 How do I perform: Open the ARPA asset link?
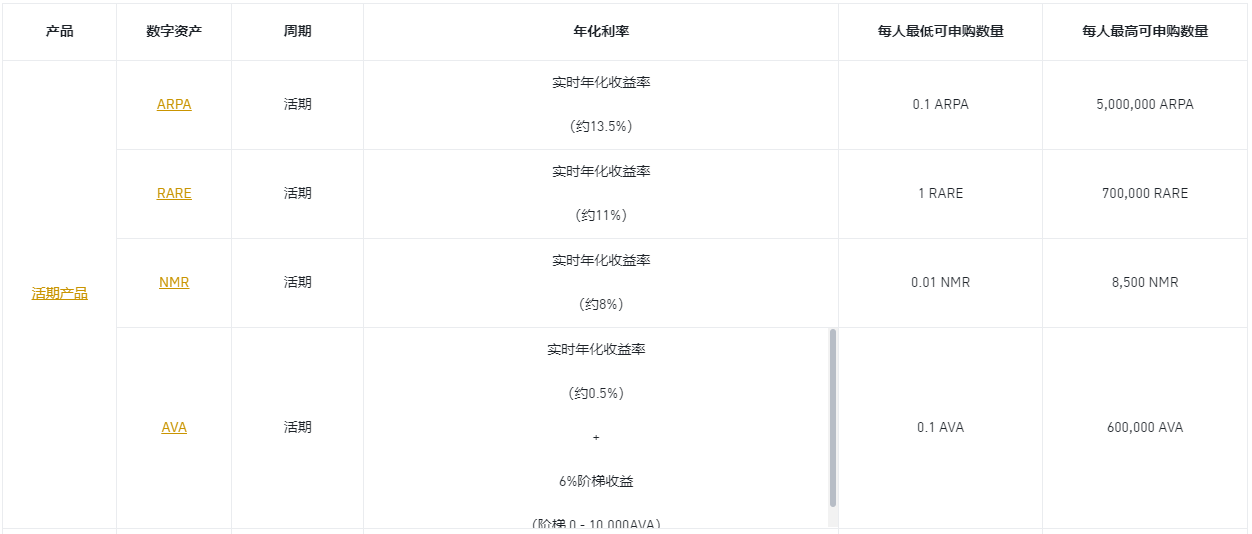coord(174,104)
